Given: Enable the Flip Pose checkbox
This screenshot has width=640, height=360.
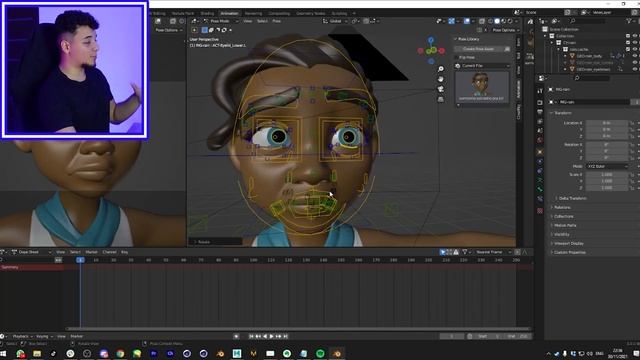Looking at the screenshot, I should (x=457, y=58).
